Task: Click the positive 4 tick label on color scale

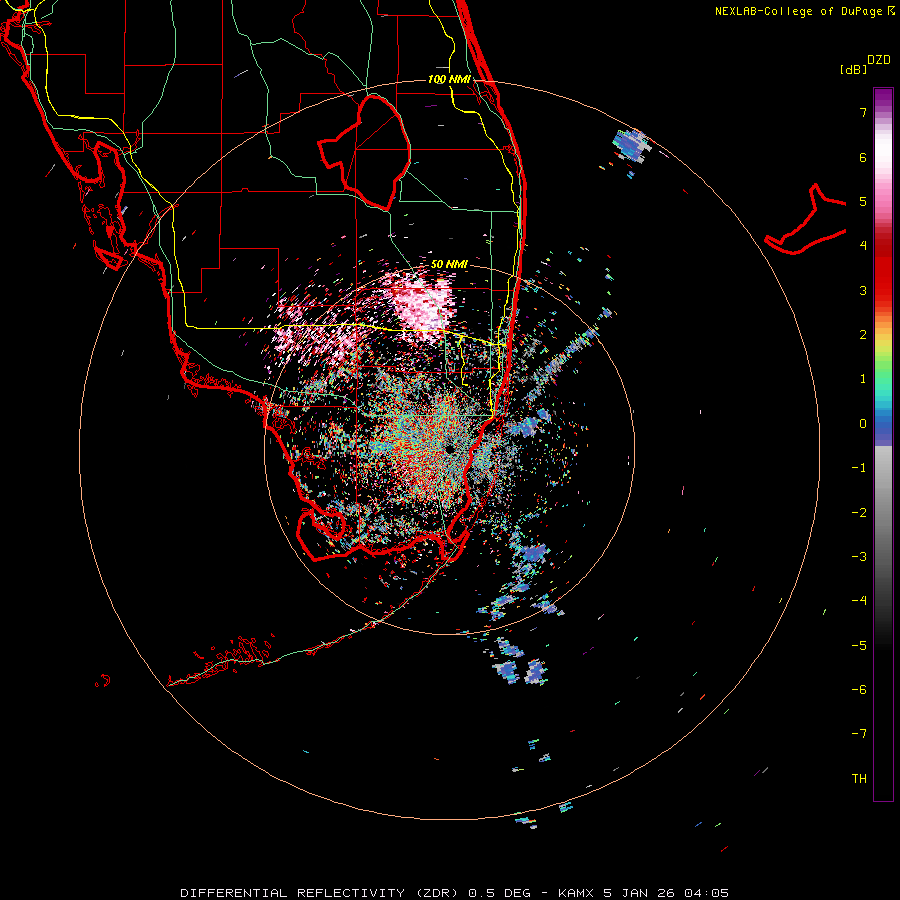Action: click(x=863, y=246)
